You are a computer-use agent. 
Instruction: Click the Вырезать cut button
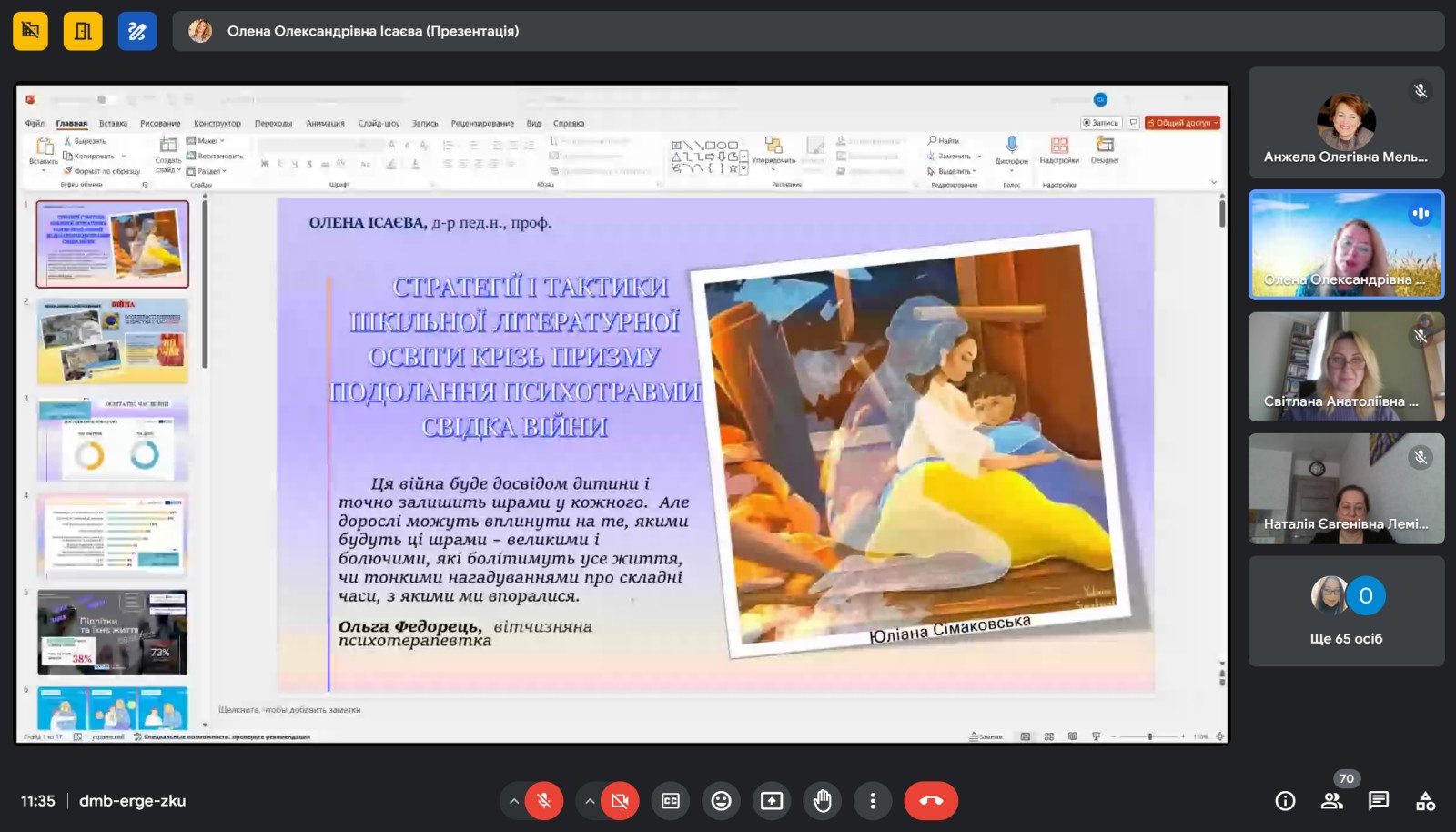[x=85, y=141]
